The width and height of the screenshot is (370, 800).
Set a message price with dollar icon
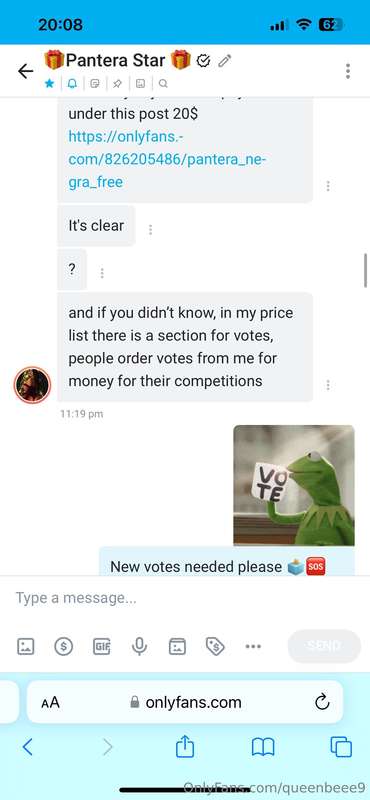[x=64, y=646]
